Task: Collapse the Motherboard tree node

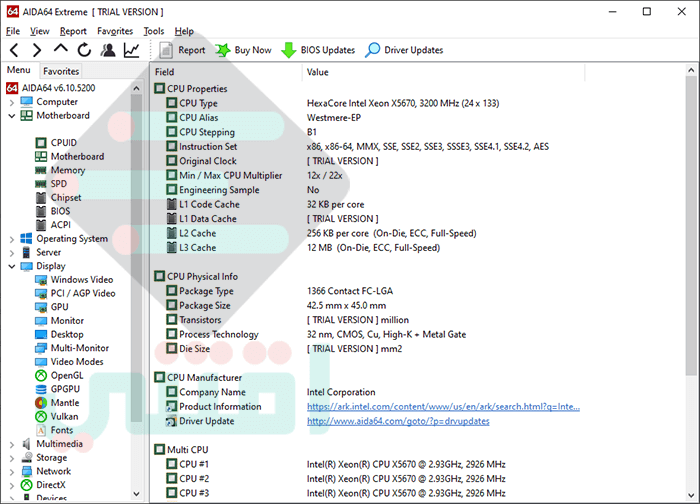Action: 12,116
